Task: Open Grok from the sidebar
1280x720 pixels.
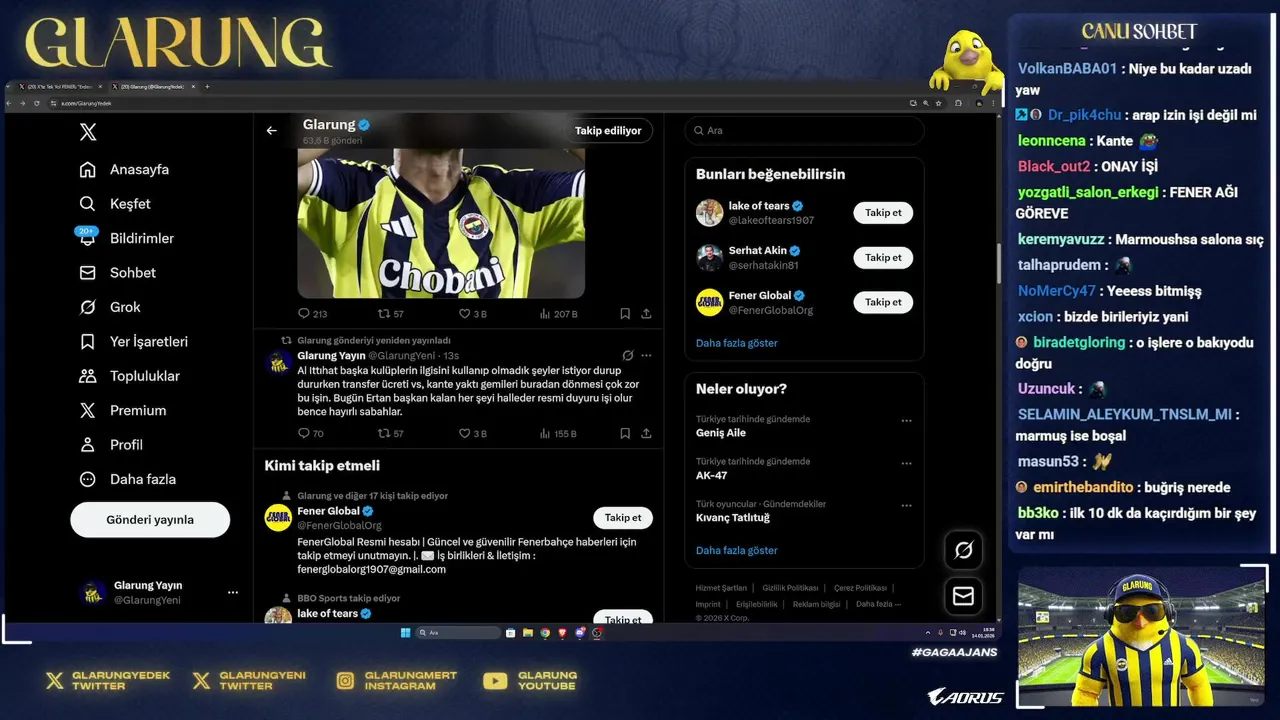Action: pos(110,307)
